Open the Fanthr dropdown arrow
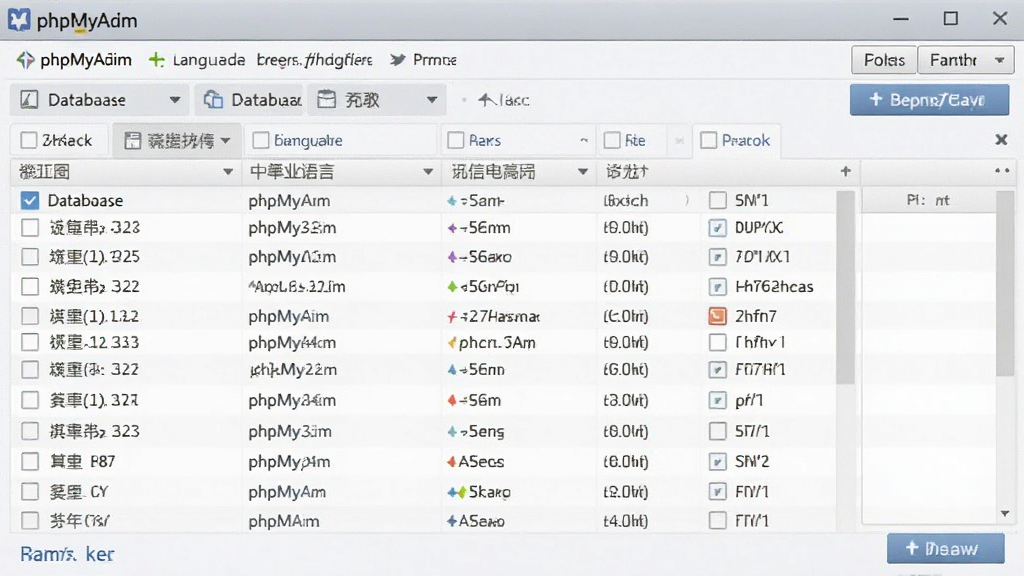 1000,60
